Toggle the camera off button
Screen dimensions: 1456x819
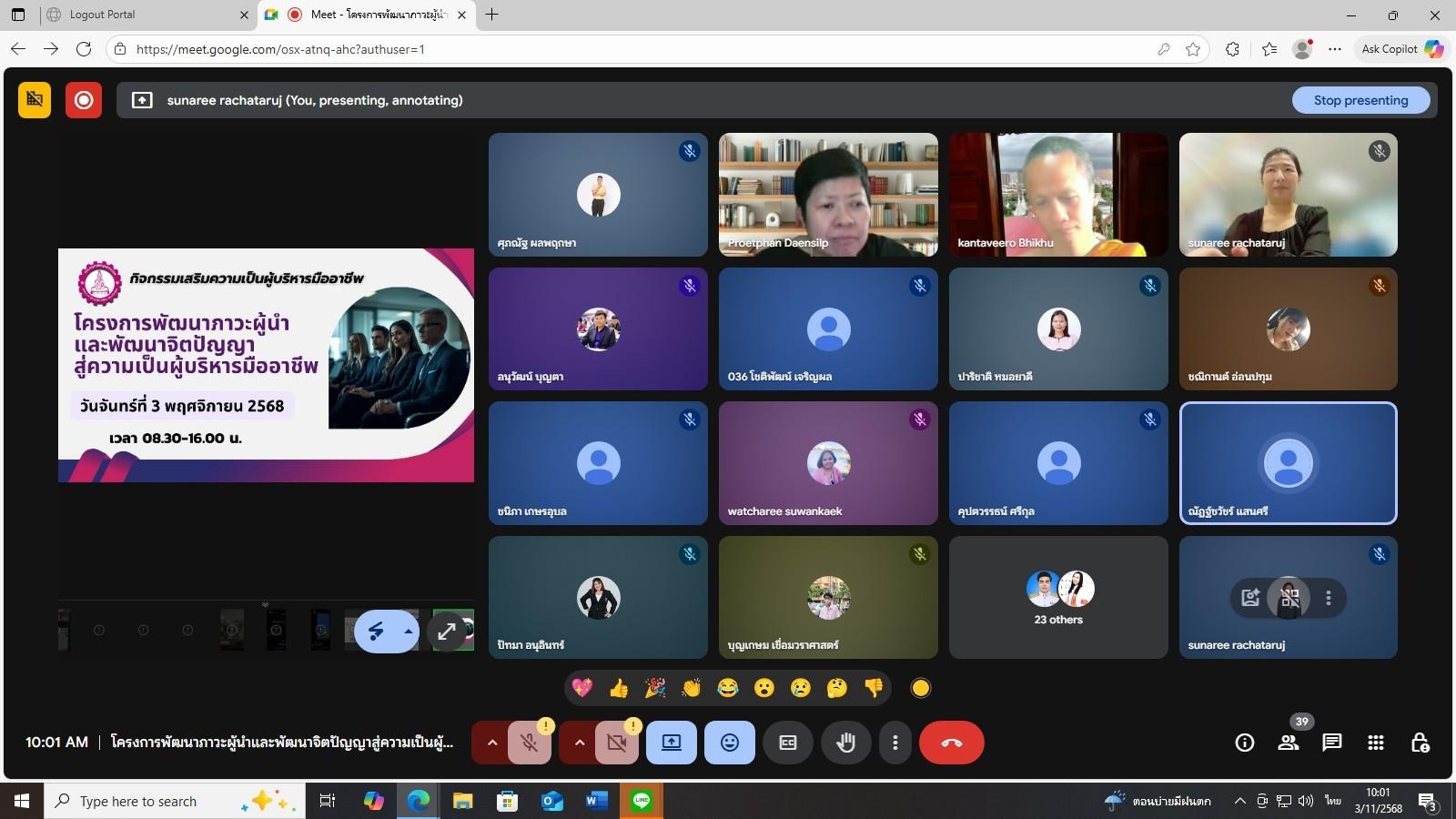(617, 743)
